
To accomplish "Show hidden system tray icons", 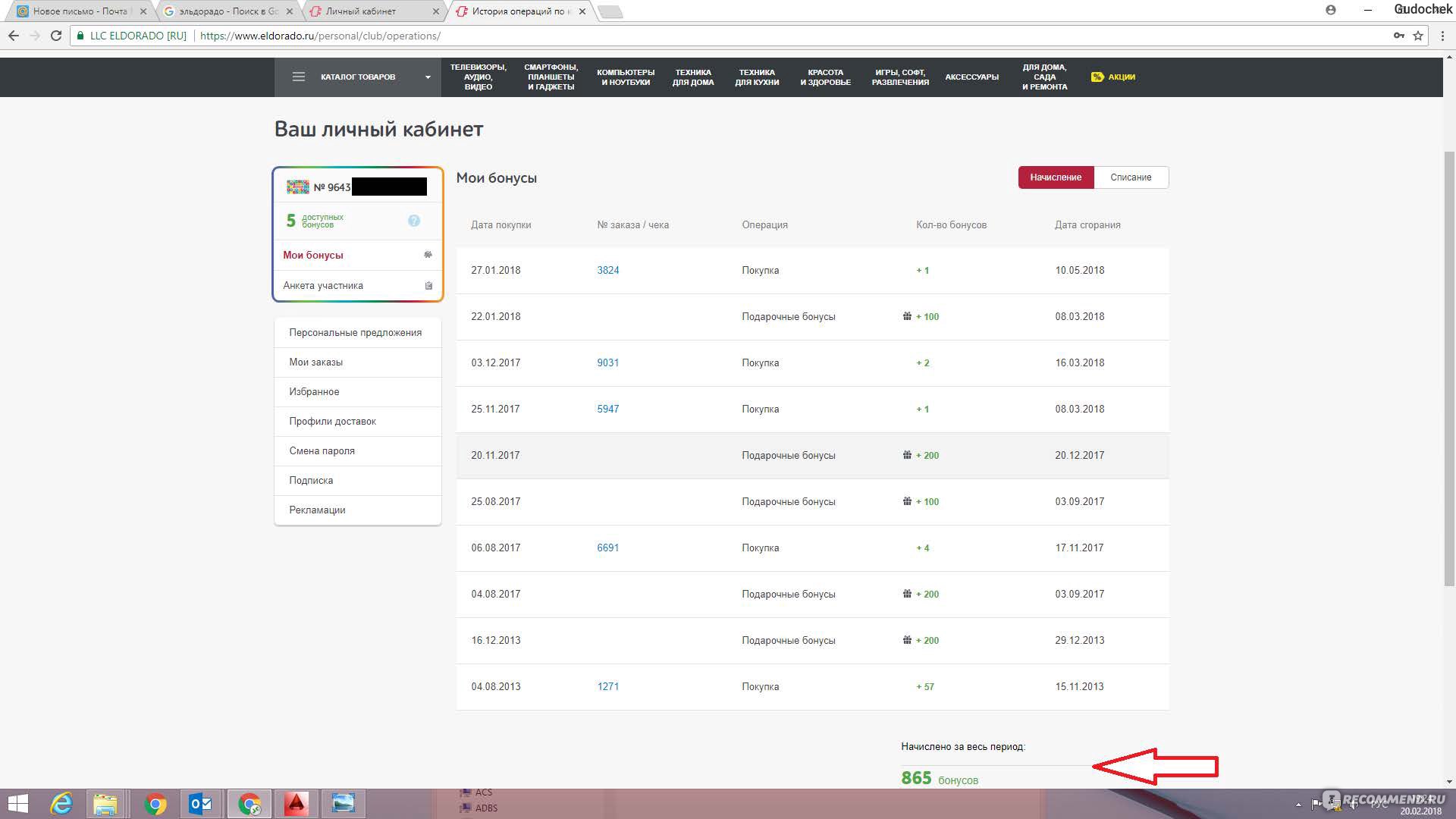I will [x=1298, y=805].
